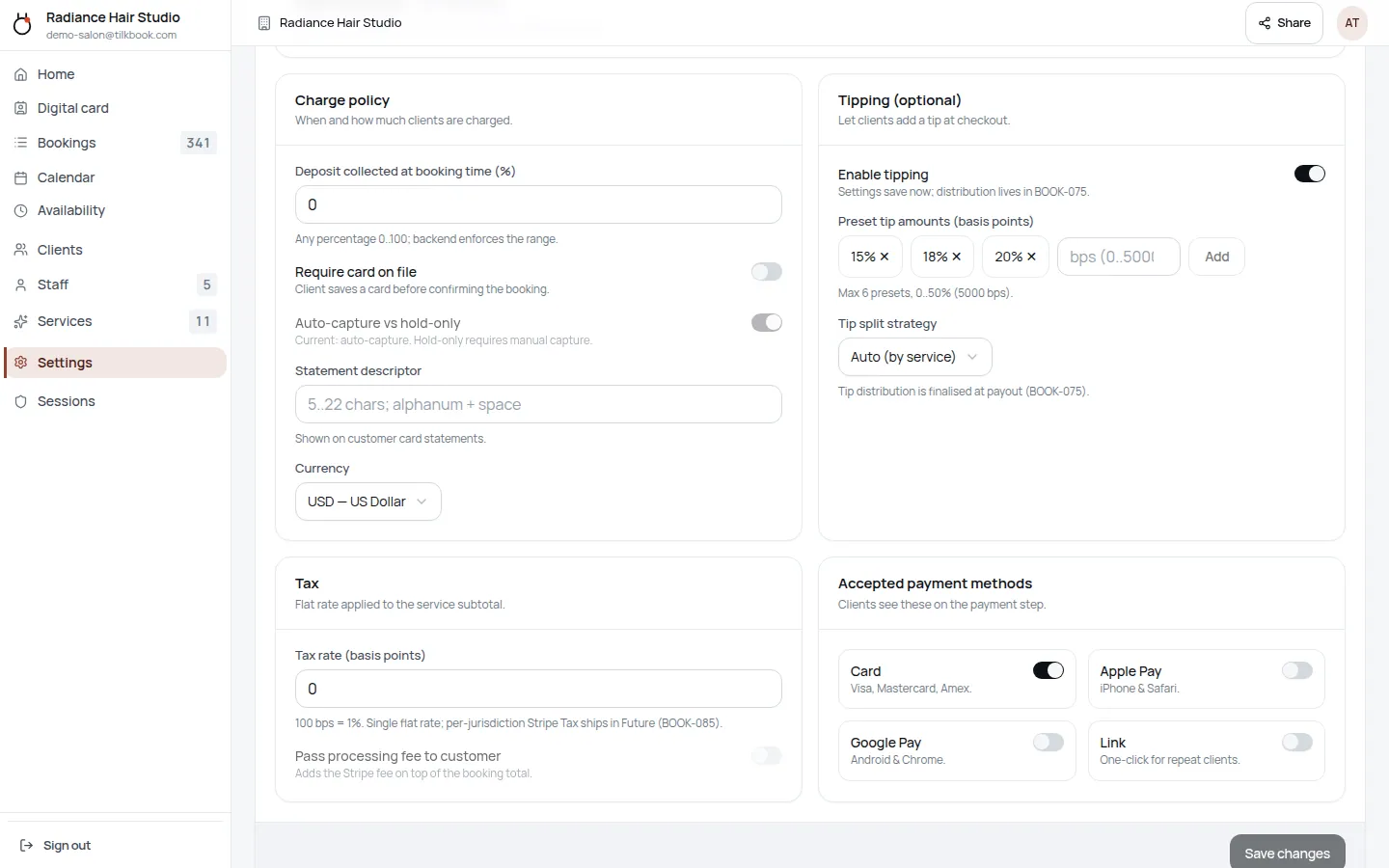Enable Link payment method
The height and width of the screenshot is (868, 1389).
coord(1297,742)
